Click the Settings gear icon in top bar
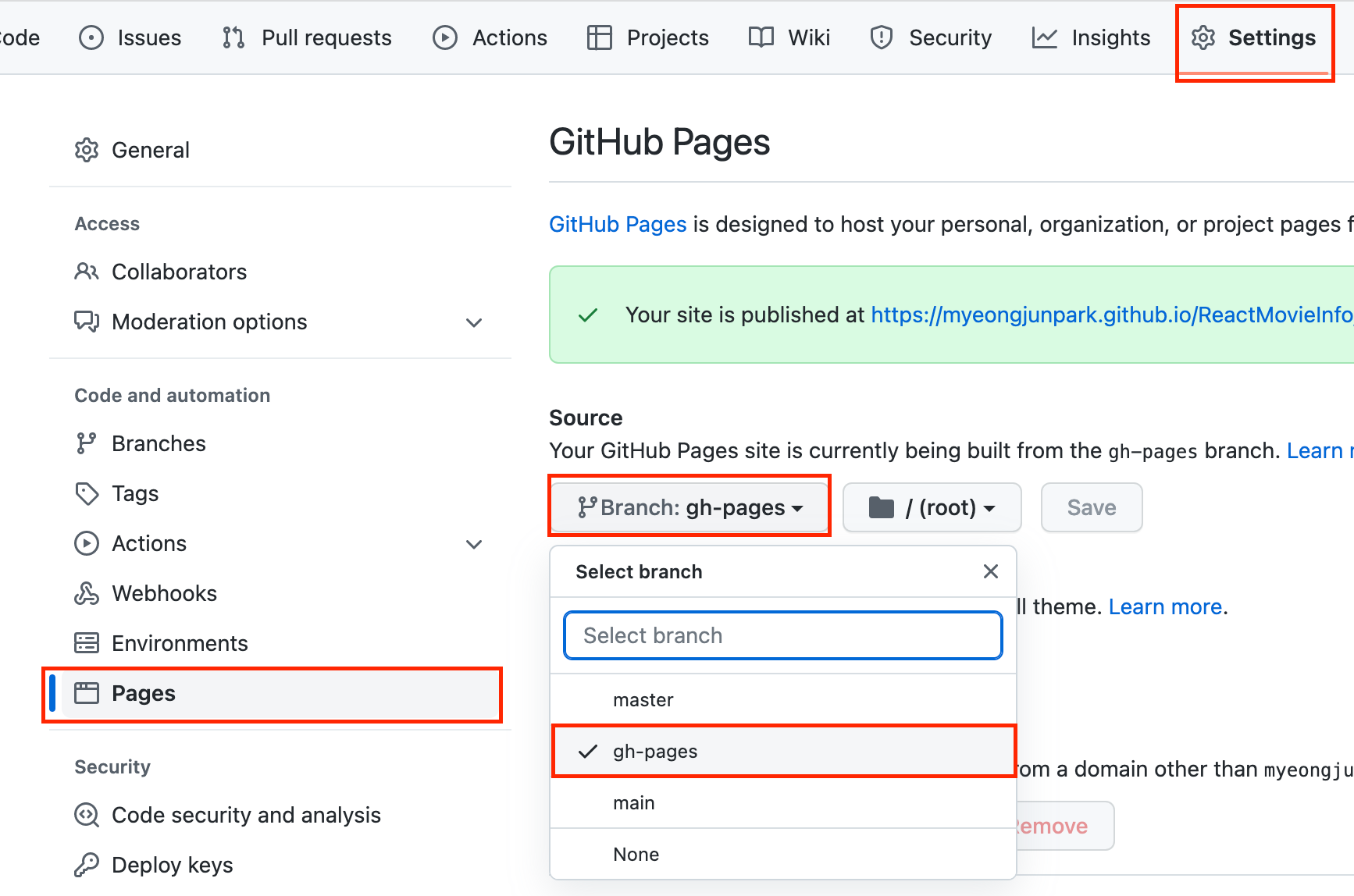The image size is (1354, 896). (1203, 37)
